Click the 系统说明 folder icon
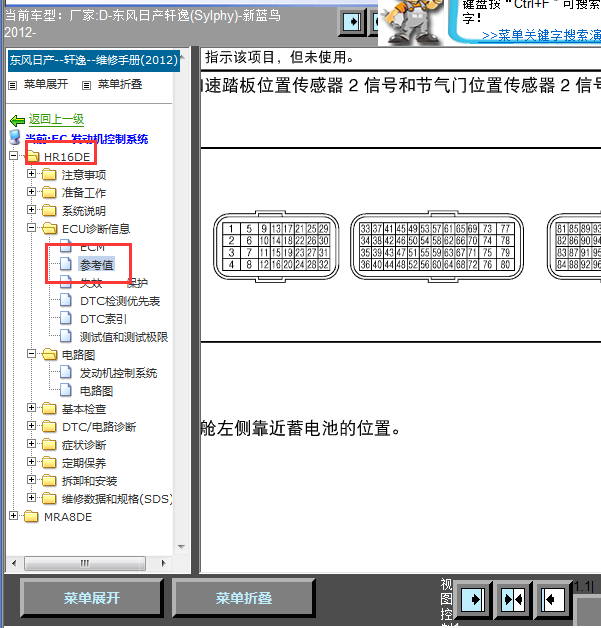Image resolution: width=601 pixels, height=628 pixels. [x=49, y=211]
